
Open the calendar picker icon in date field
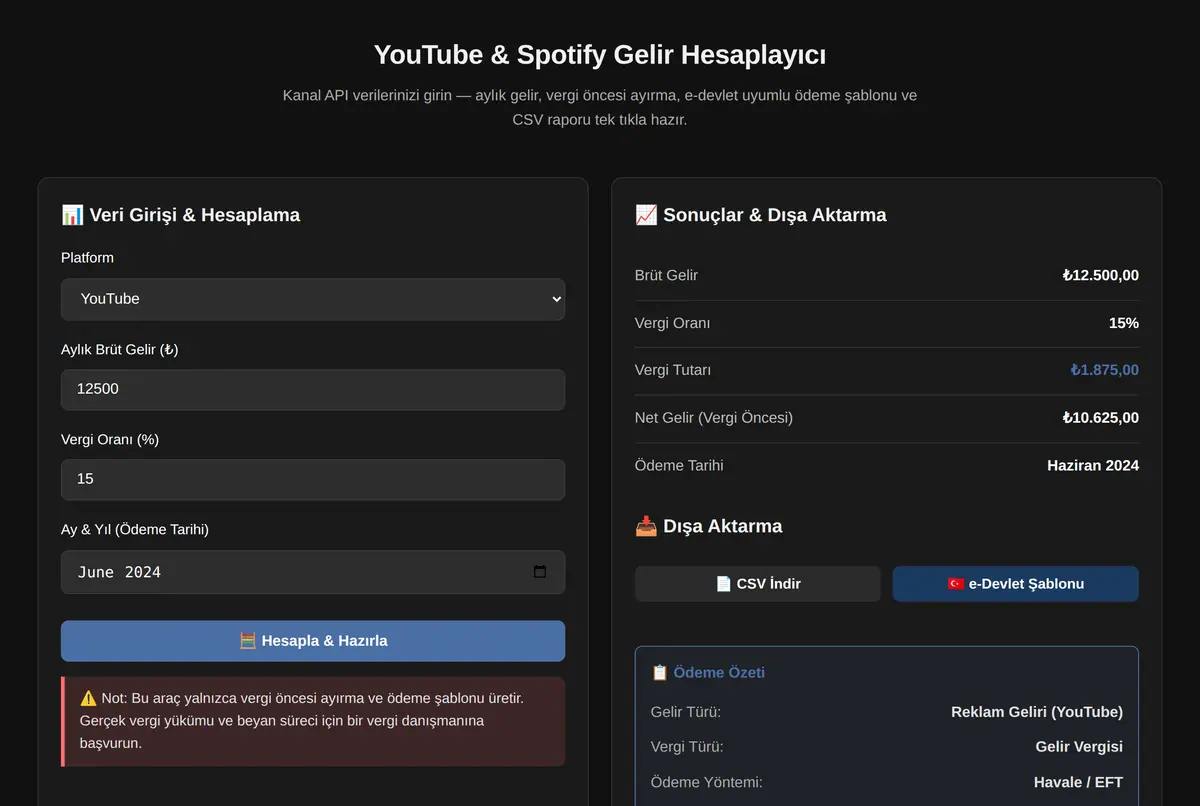[540, 572]
